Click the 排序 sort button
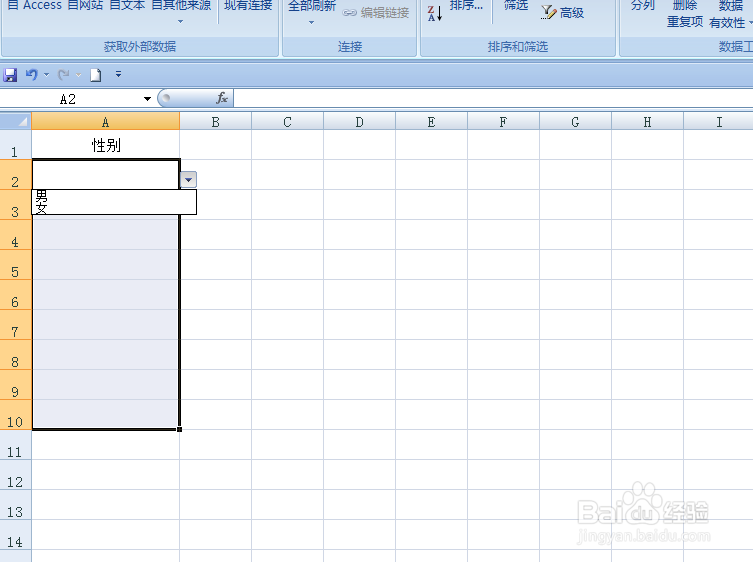The image size is (753, 562). (x=466, y=6)
